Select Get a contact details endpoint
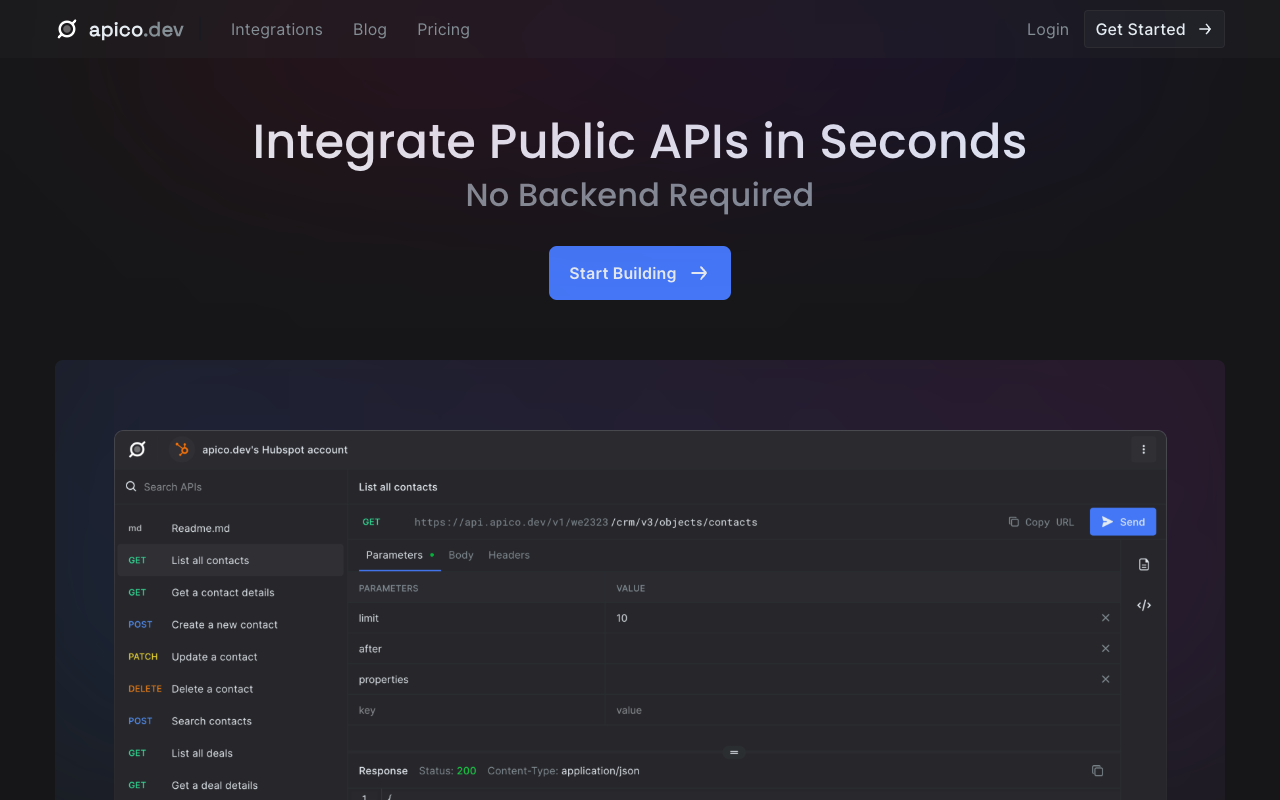This screenshot has height=800, width=1280. pyautogui.click(x=231, y=592)
